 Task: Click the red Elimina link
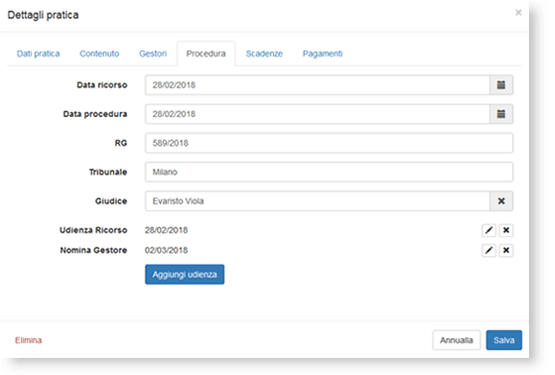28,340
